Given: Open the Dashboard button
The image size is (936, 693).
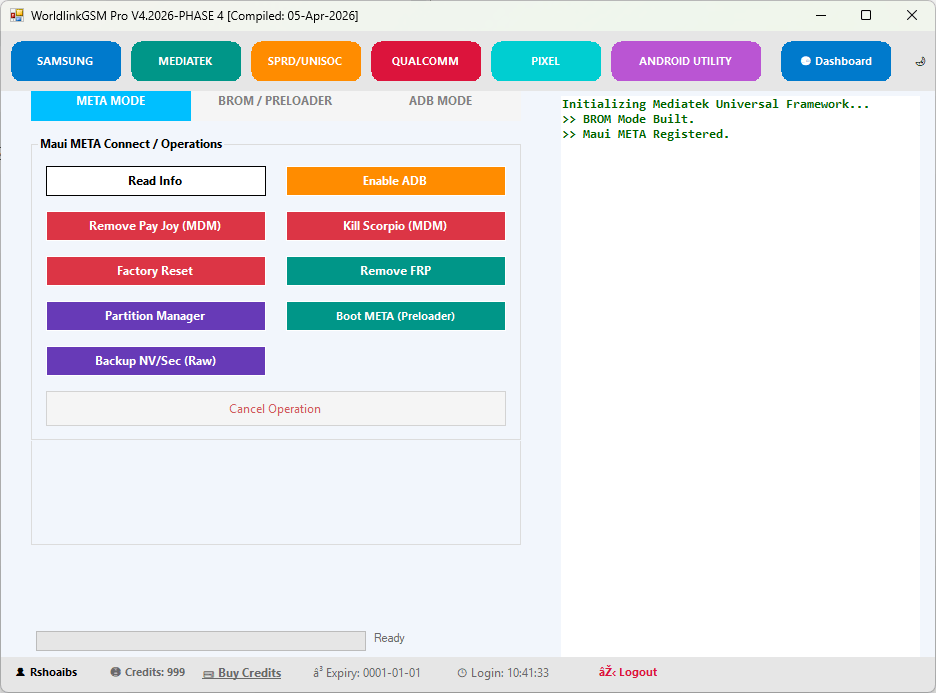Looking at the screenshot, I should coord(835,61).
